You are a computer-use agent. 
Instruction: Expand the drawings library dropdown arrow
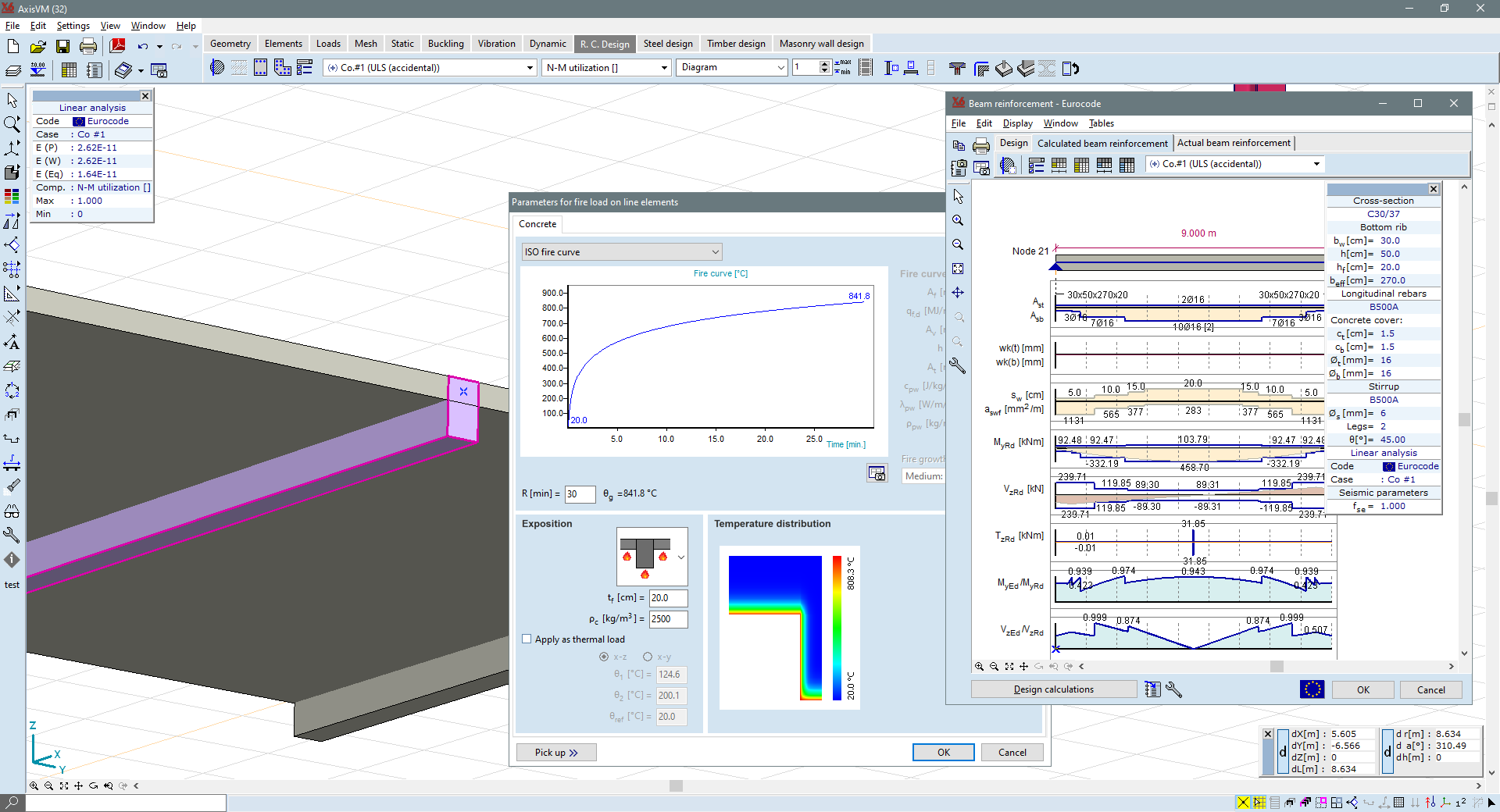point(141,70)
